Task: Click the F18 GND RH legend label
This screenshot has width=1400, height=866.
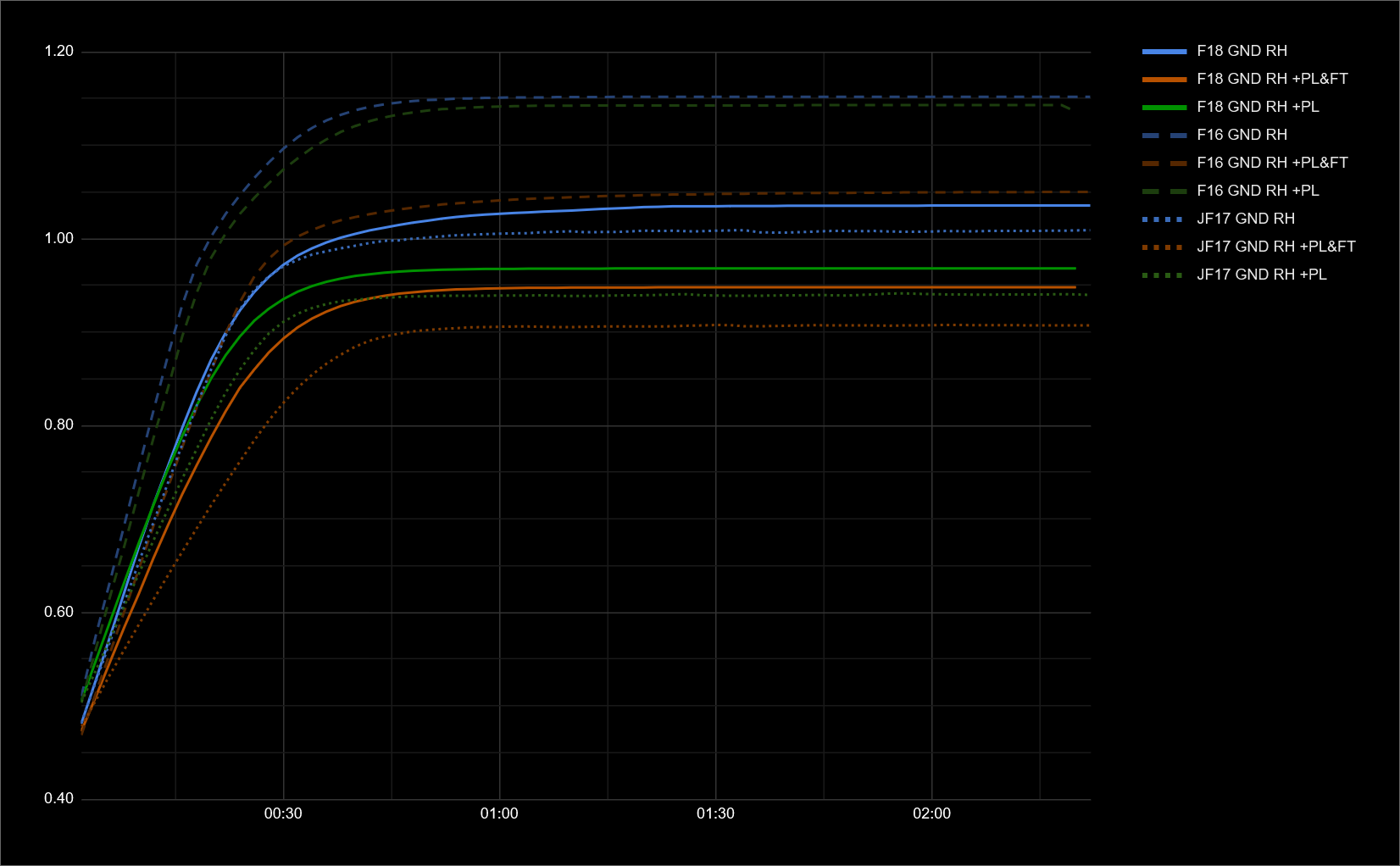Action: pyautogui.click(x=1241, y=51)
